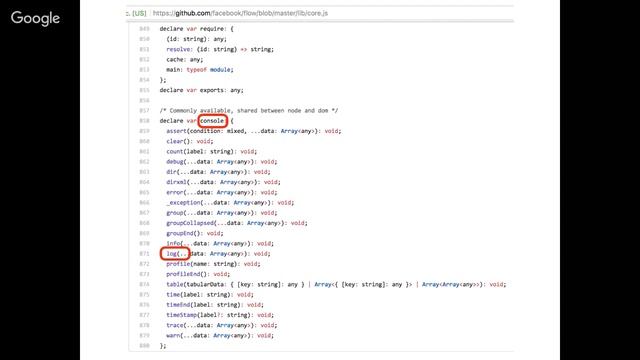The height and width of the screenshot is (360, 640).
Task: Select the 'assert(condition: mixed' declaration line
Action: point(253,131)
